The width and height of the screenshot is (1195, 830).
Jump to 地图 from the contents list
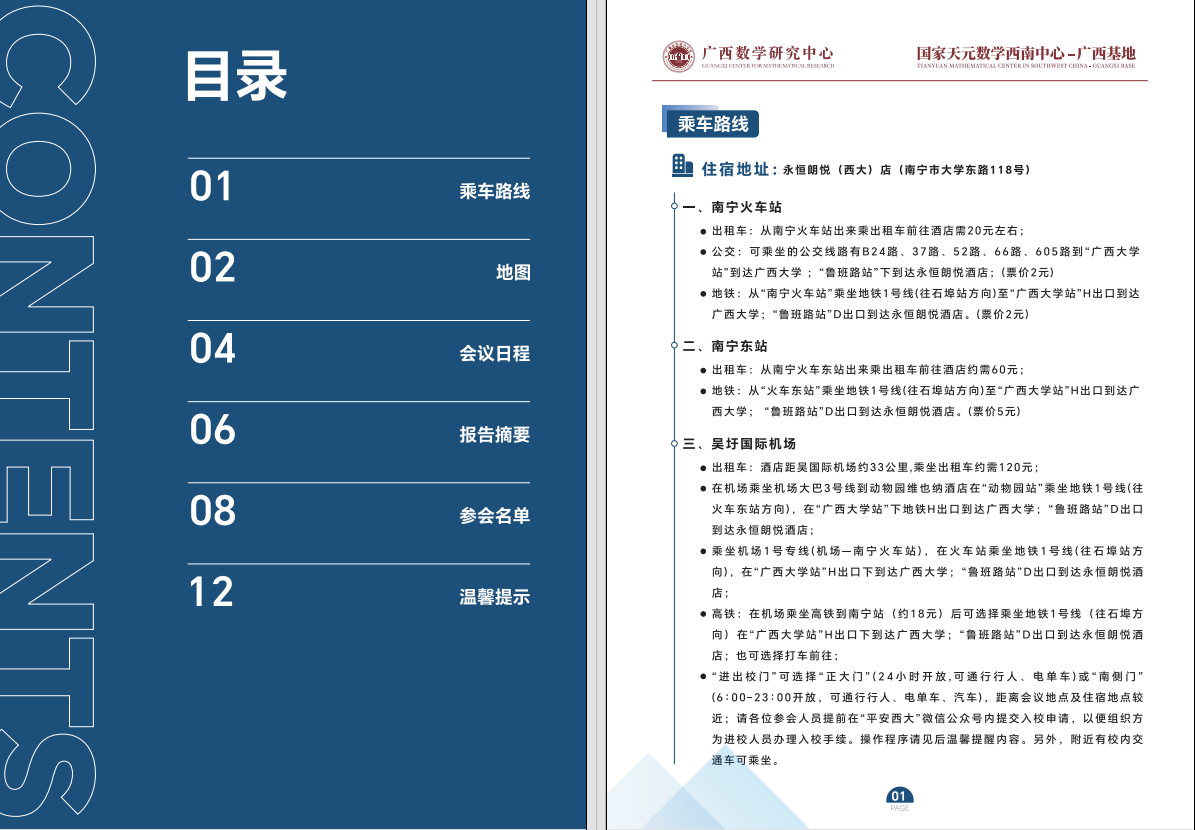513,272
